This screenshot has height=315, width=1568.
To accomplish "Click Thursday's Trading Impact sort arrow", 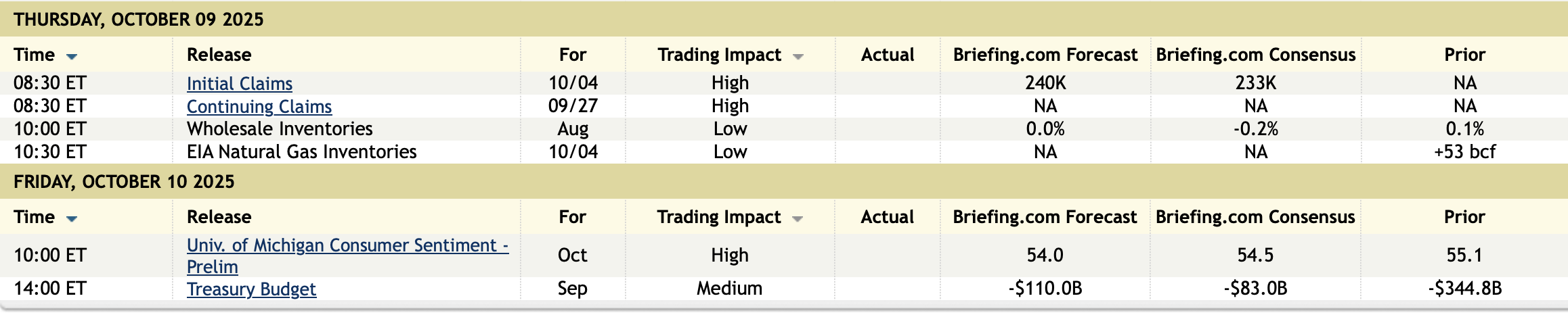I will pyautogui.click(x=798, y=56).
